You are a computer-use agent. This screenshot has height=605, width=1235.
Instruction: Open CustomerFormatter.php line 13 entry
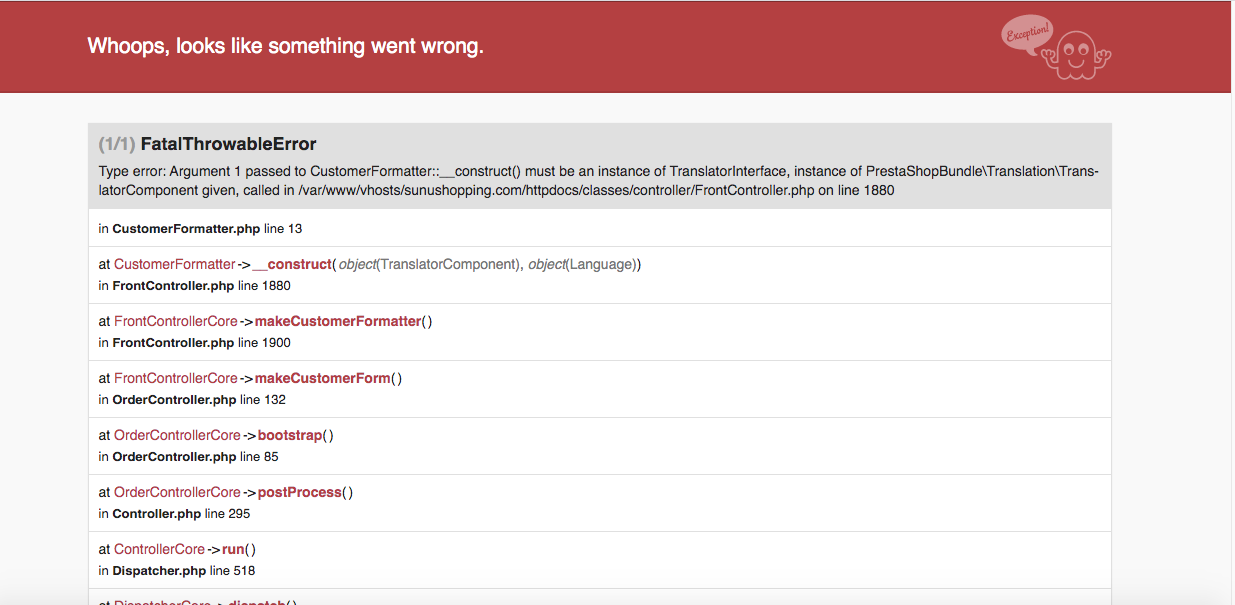tap(200, 229)
